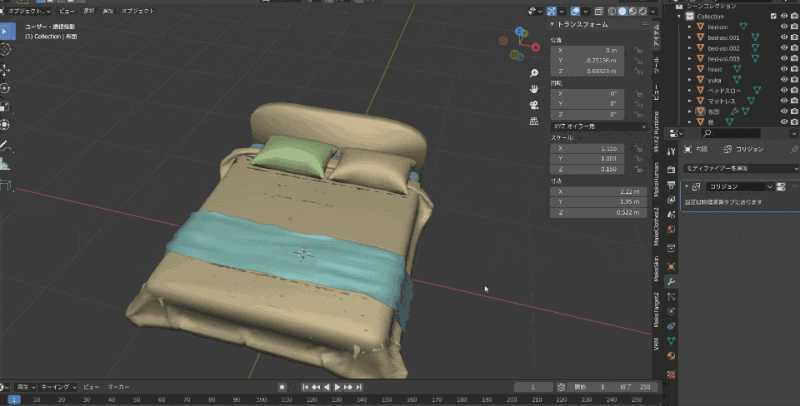
Task: Toggle the camera view icon
Action: [x=534, y=105]
